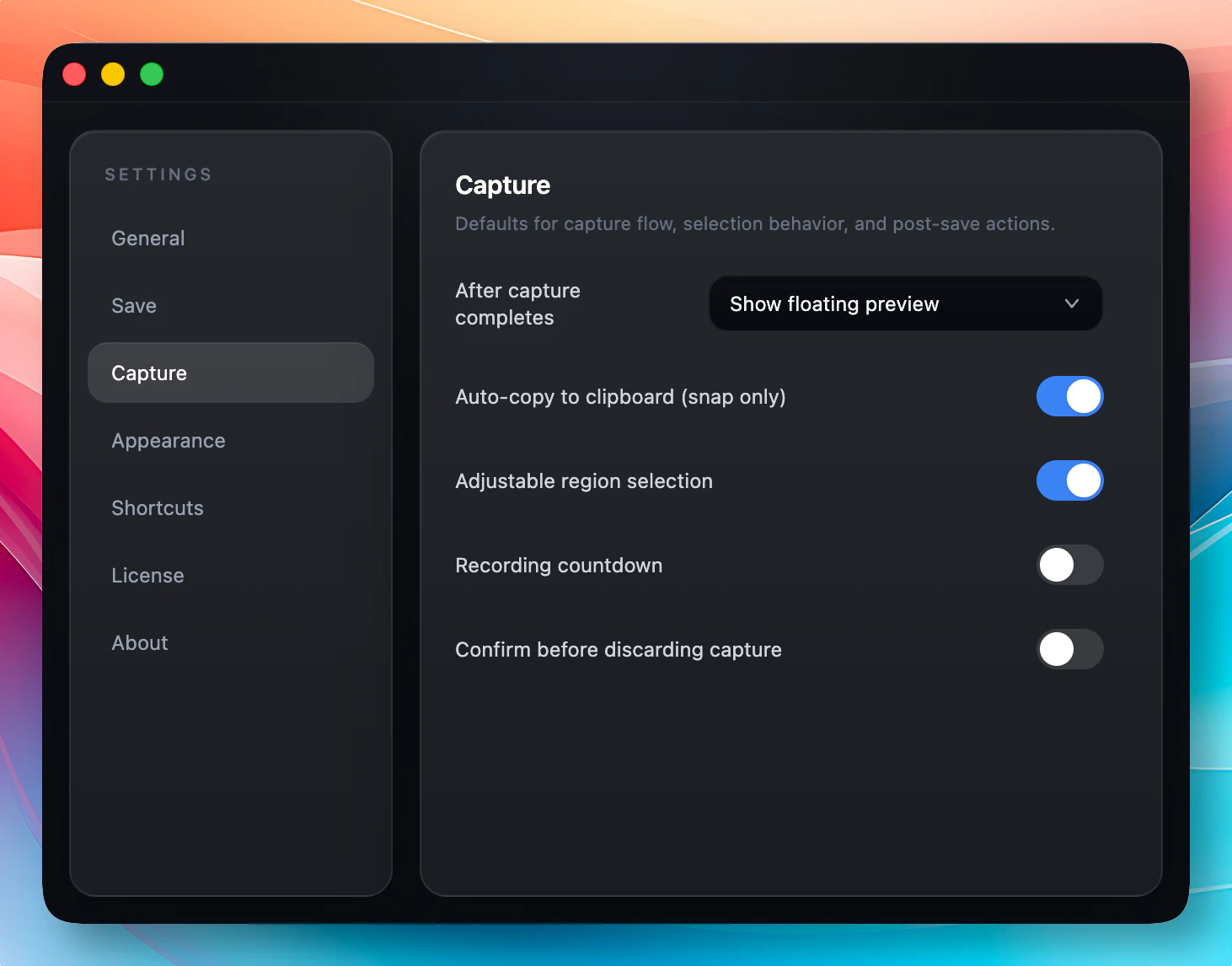Open the General settings section
The width and height of the screenshot is (1232, 966).
147,238
